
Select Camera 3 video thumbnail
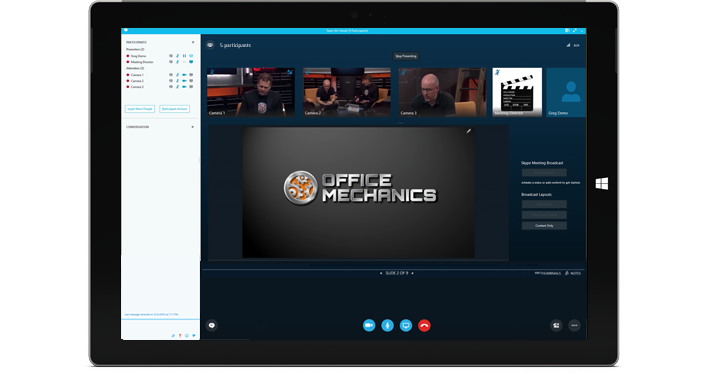[442, 92]
